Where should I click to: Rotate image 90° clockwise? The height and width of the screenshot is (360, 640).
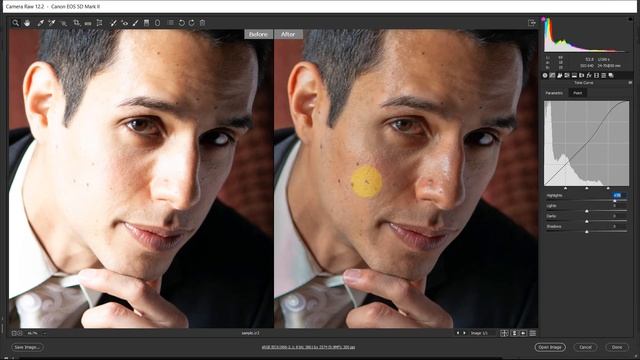pos(192,23)
